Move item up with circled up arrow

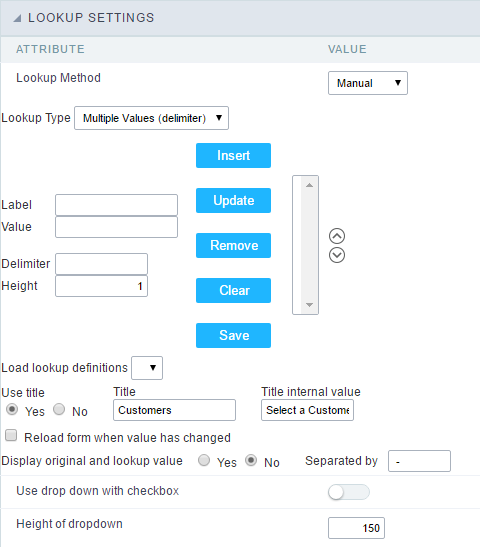(x=337, y=236)
